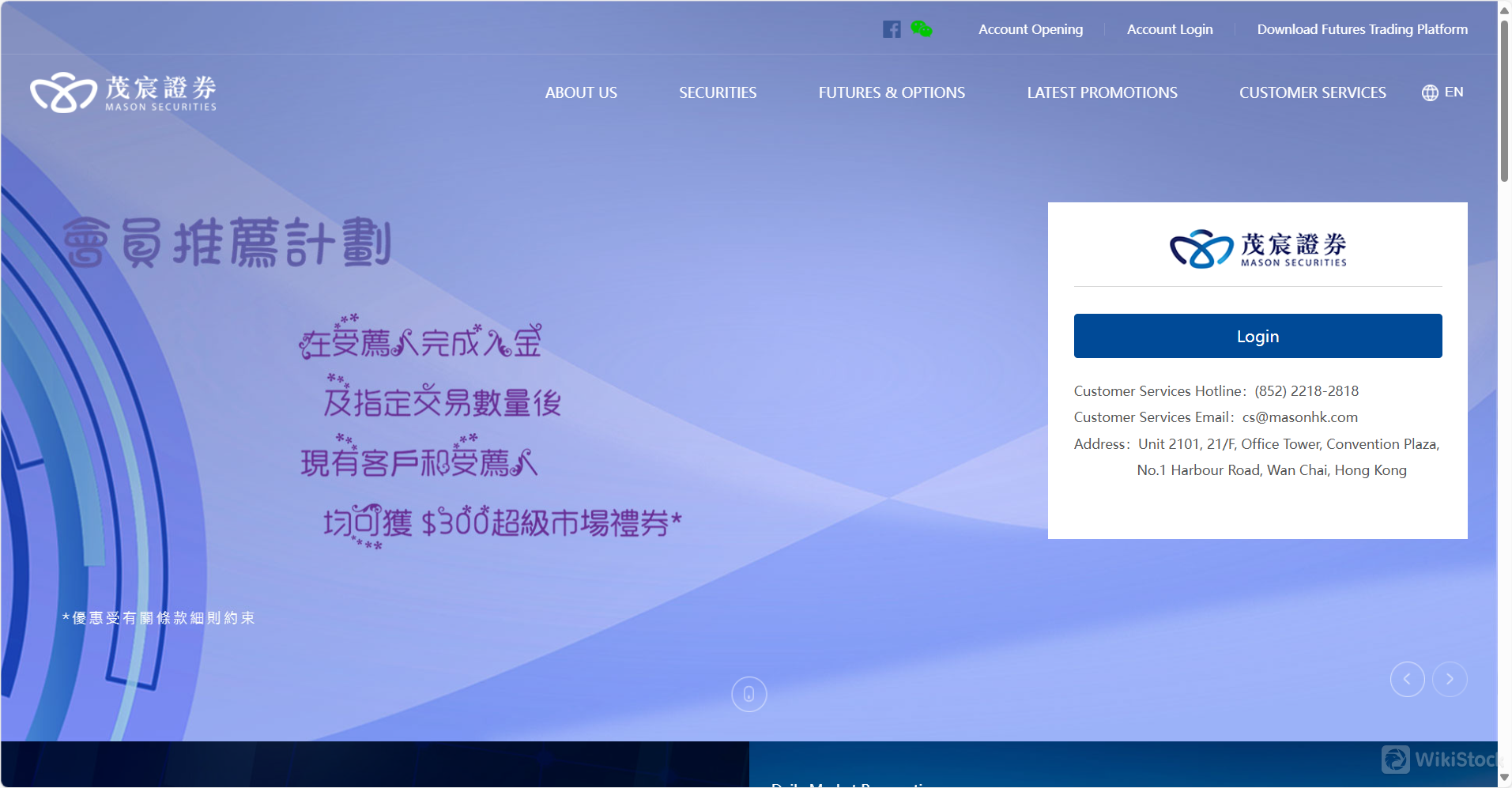Screen dimensions: 1512x788
Task: Click the Mason Securities header logo
Action: [123, 93]
